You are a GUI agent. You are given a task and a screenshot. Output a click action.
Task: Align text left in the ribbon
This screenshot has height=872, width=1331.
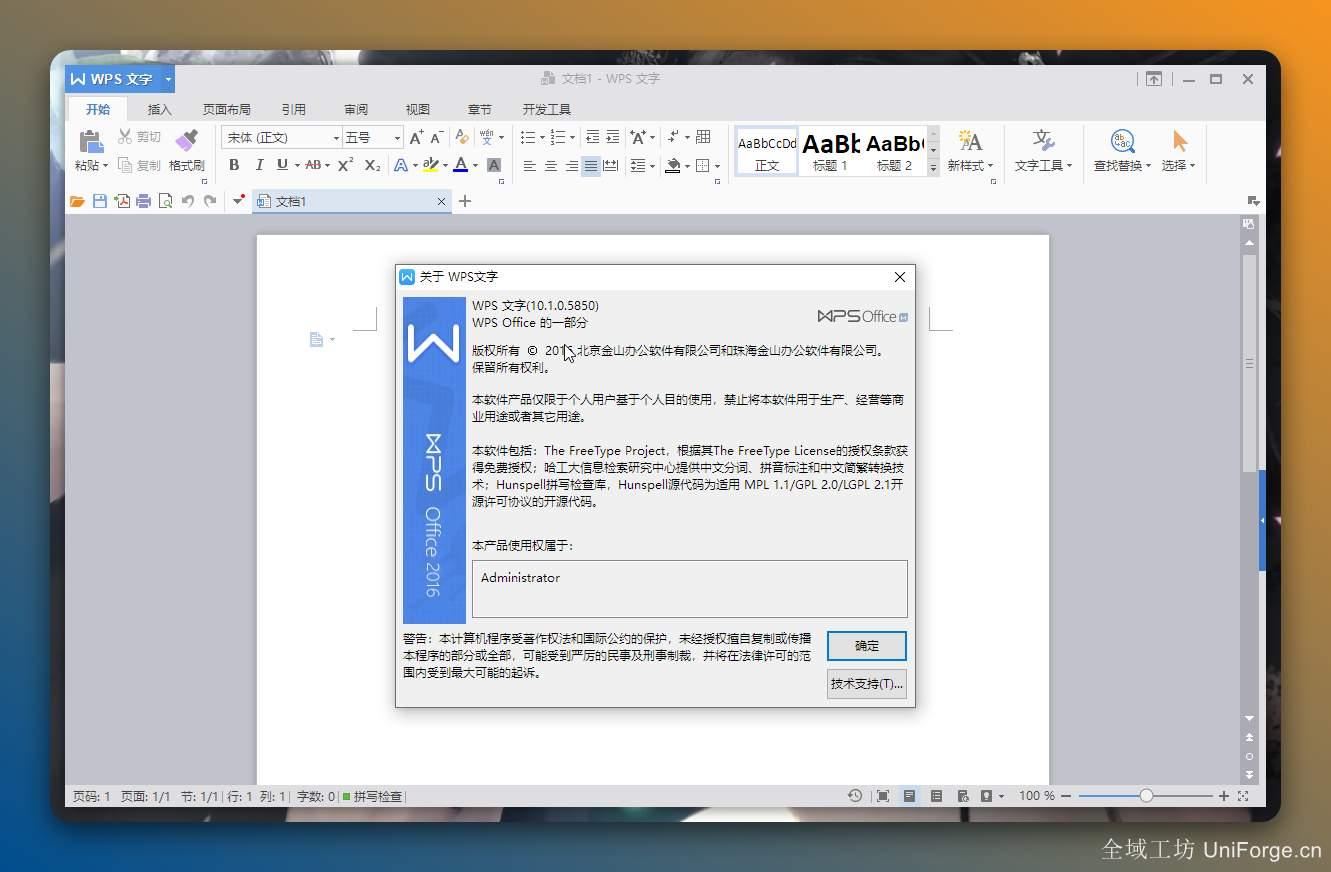point(530,166)
